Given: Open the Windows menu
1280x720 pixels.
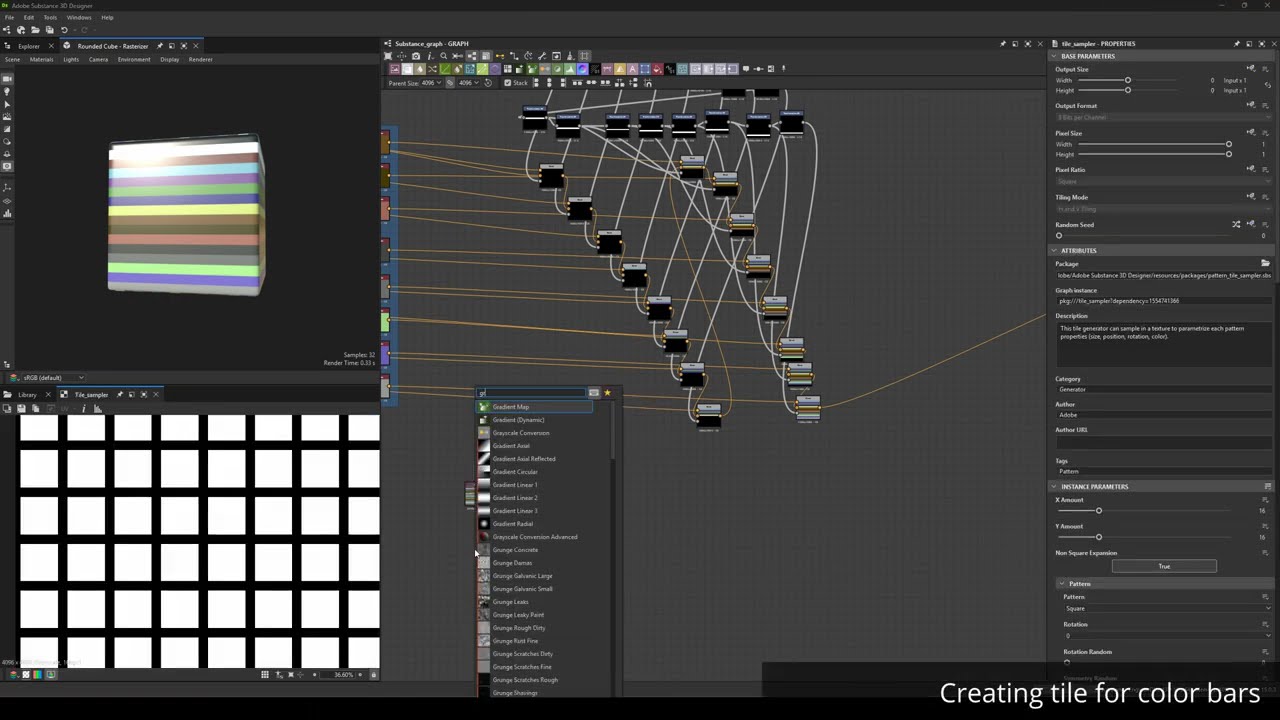Looking at the screenshot, I should [79, 17].
